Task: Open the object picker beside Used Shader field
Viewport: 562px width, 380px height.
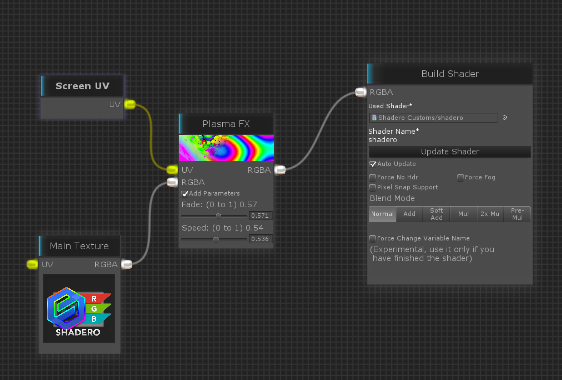Action: 505,118
